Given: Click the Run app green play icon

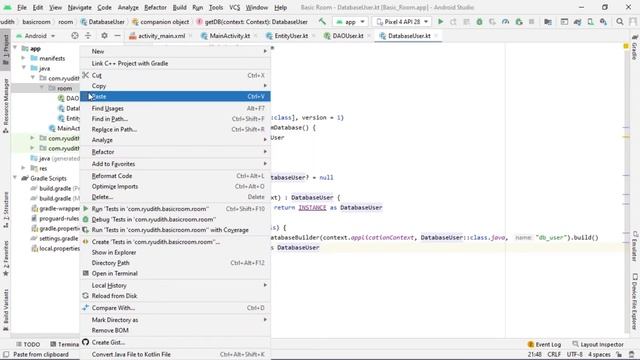Looking at the screenshot, I should (x=440, y=22).
